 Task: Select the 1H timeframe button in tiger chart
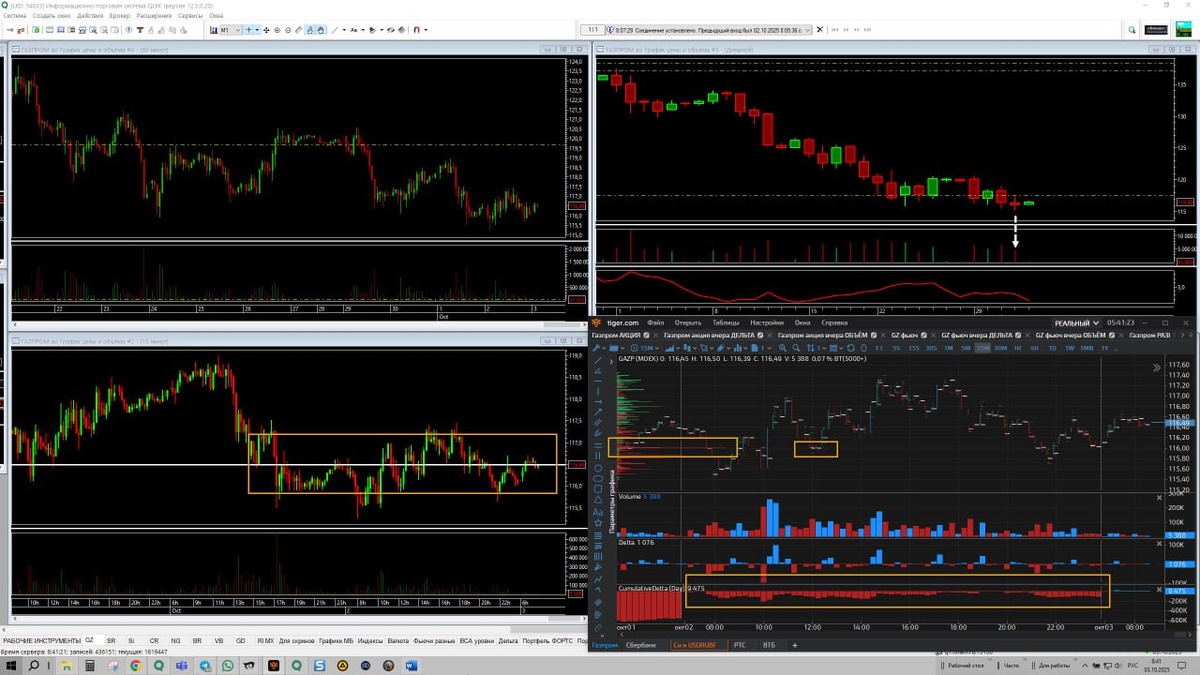(1018, 348)
